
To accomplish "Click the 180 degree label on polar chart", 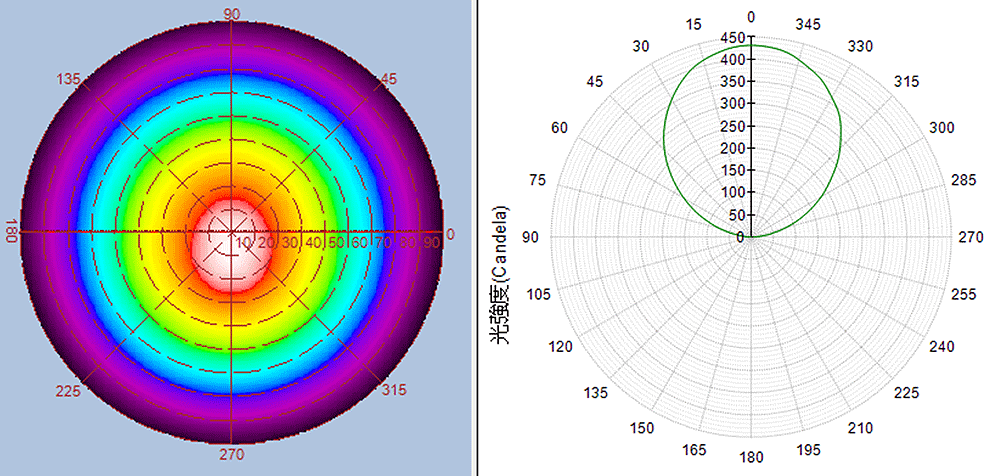I will (x=751, y=458).
